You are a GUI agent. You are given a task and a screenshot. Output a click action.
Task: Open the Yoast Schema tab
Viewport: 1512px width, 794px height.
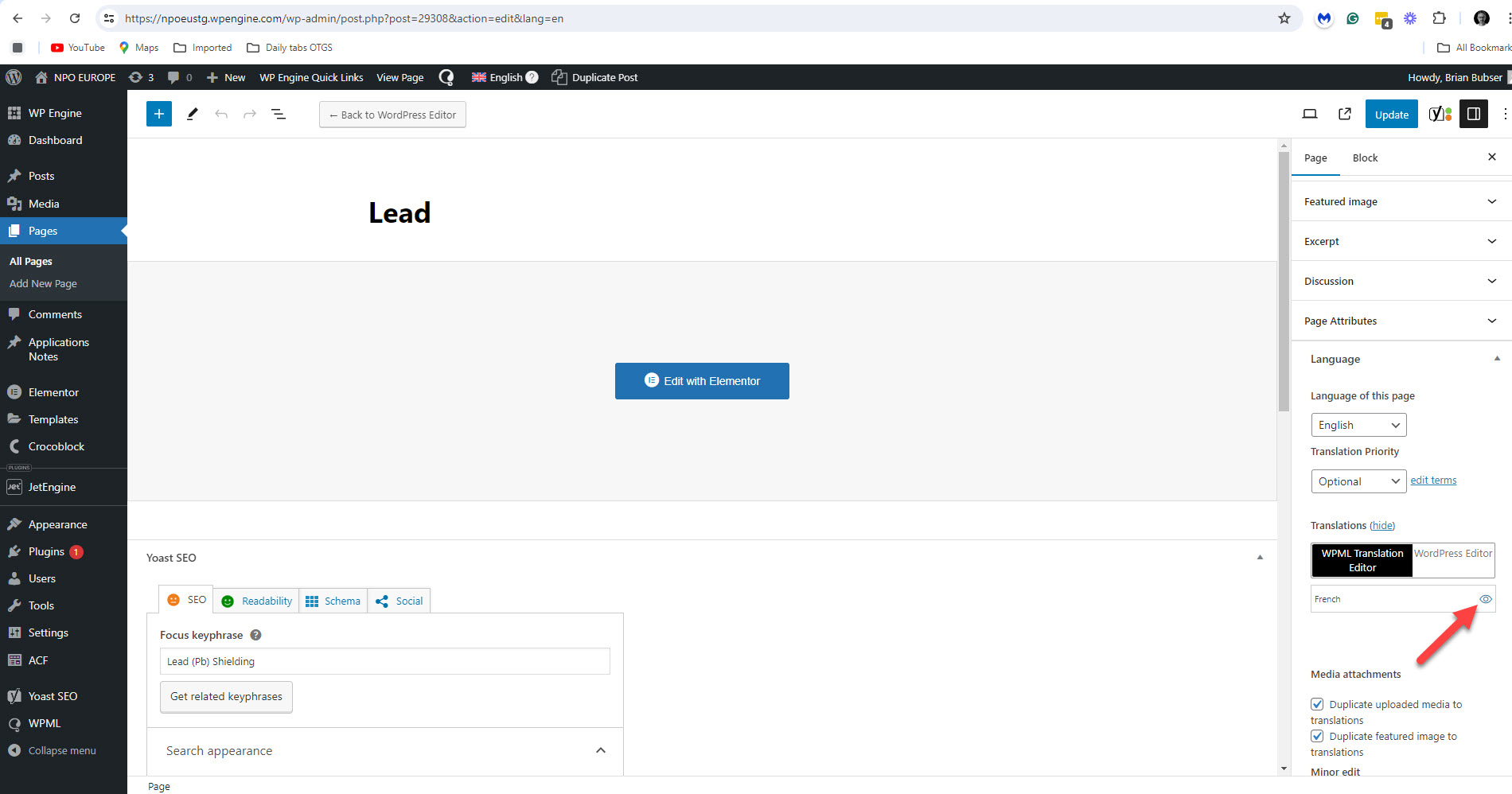click(333, 601)
